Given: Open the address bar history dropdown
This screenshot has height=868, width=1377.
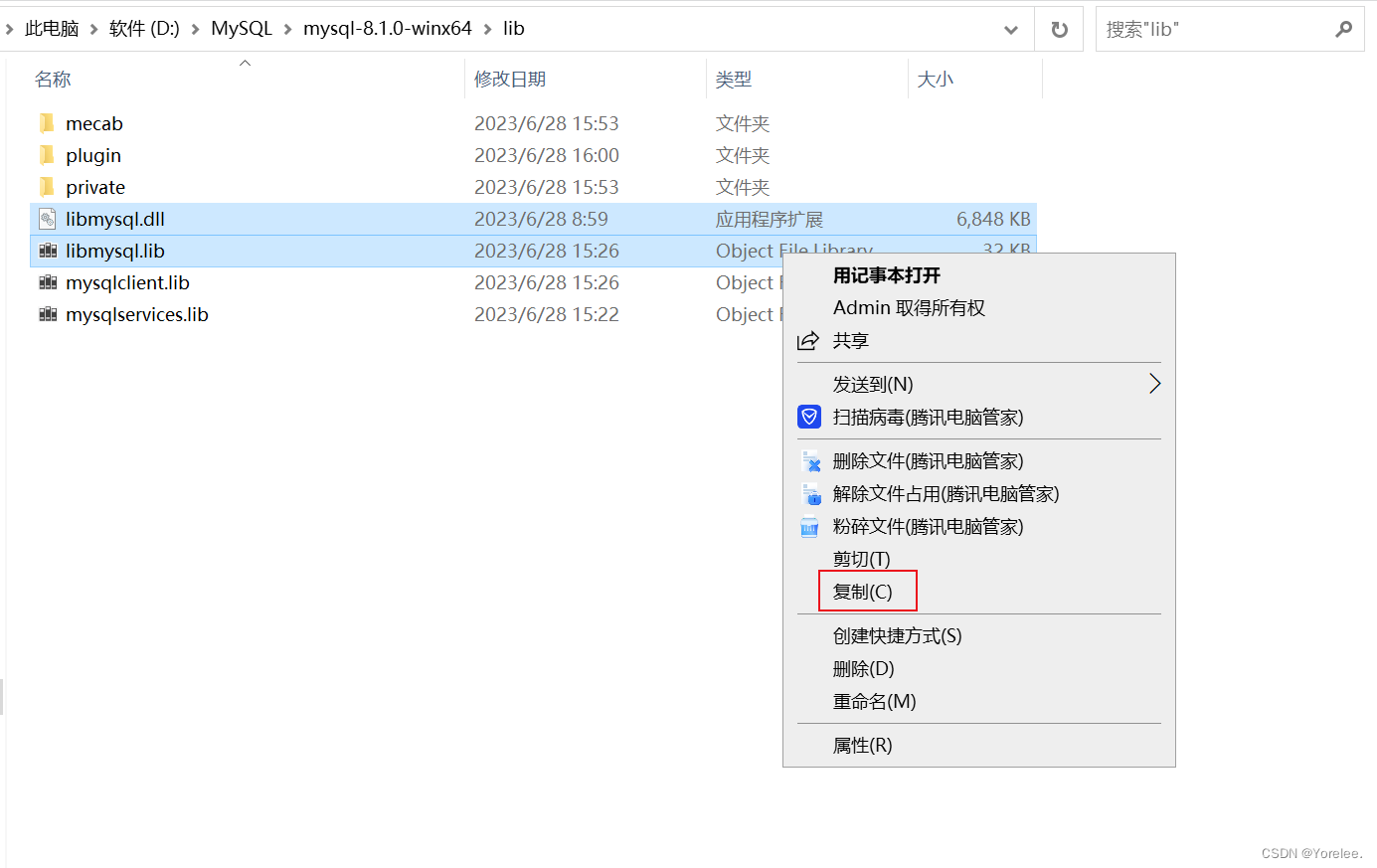Looking at the screenshot, I should point(1012,28).
